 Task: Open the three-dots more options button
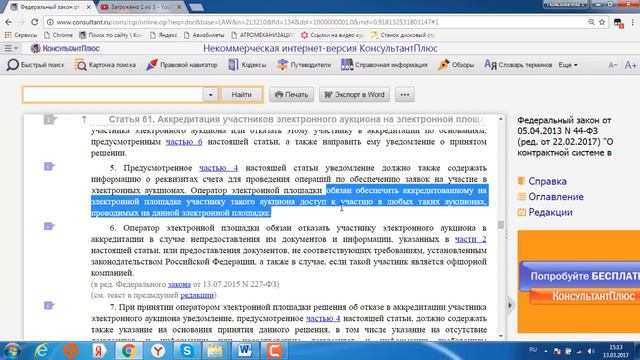point(404,95)
